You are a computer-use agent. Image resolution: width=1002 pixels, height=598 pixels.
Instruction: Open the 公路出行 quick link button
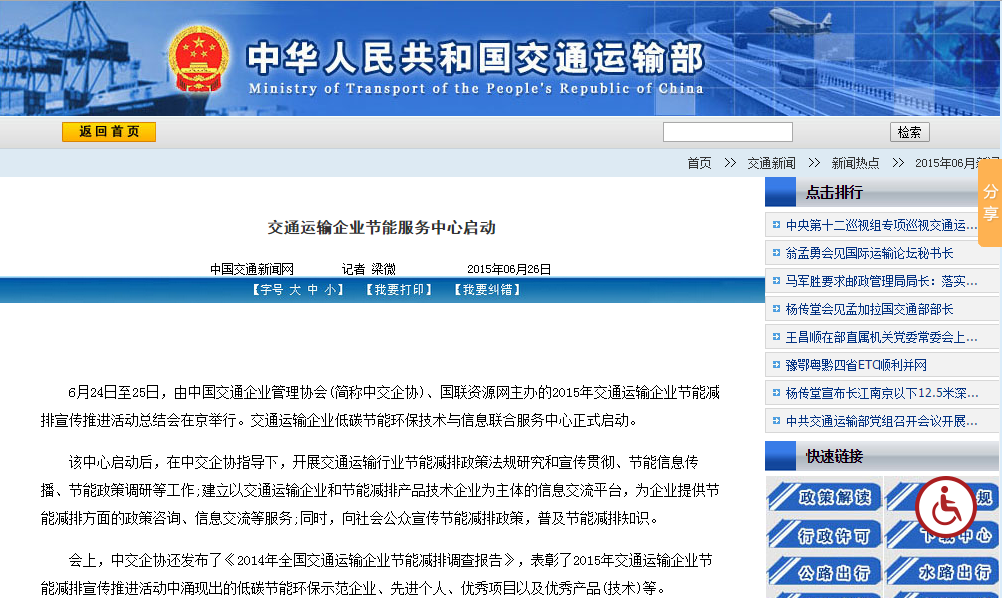click(x=824, y=572)
